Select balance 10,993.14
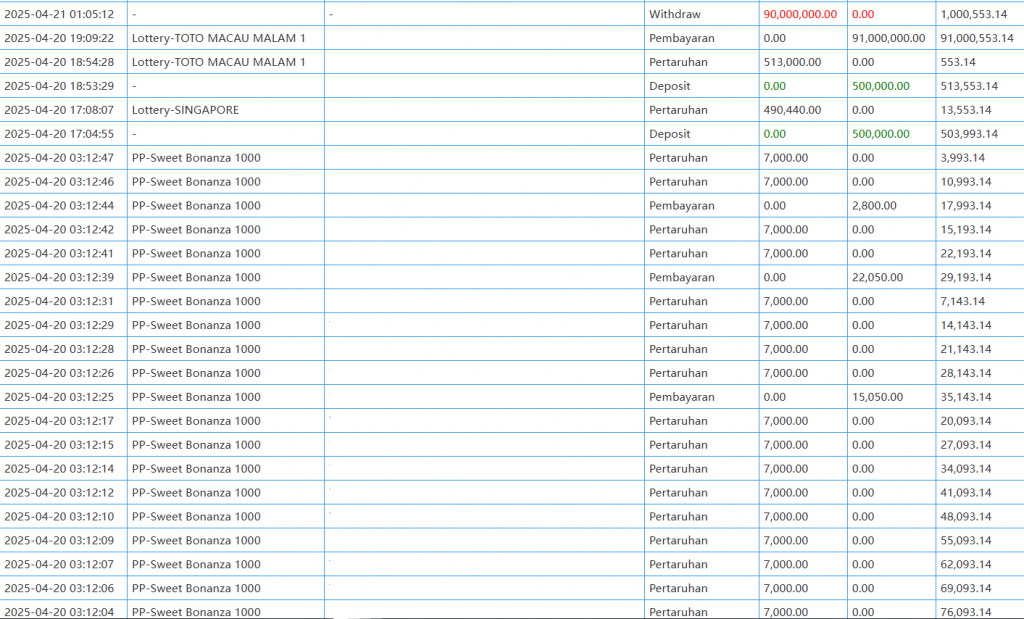This screenshot has height=619, width=1024. (966, 182)
